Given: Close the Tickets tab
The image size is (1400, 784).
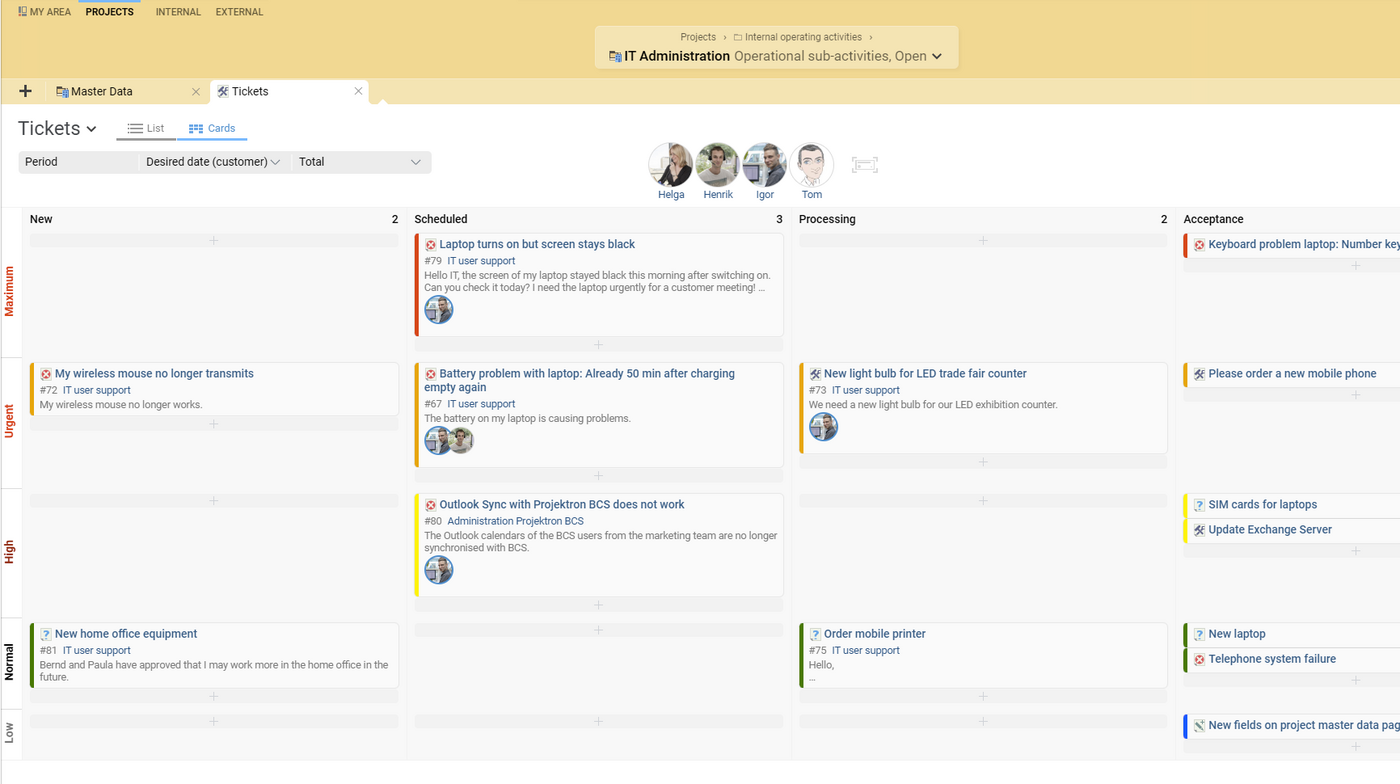Looking at the screenshot, I should [x=358, y=91].
